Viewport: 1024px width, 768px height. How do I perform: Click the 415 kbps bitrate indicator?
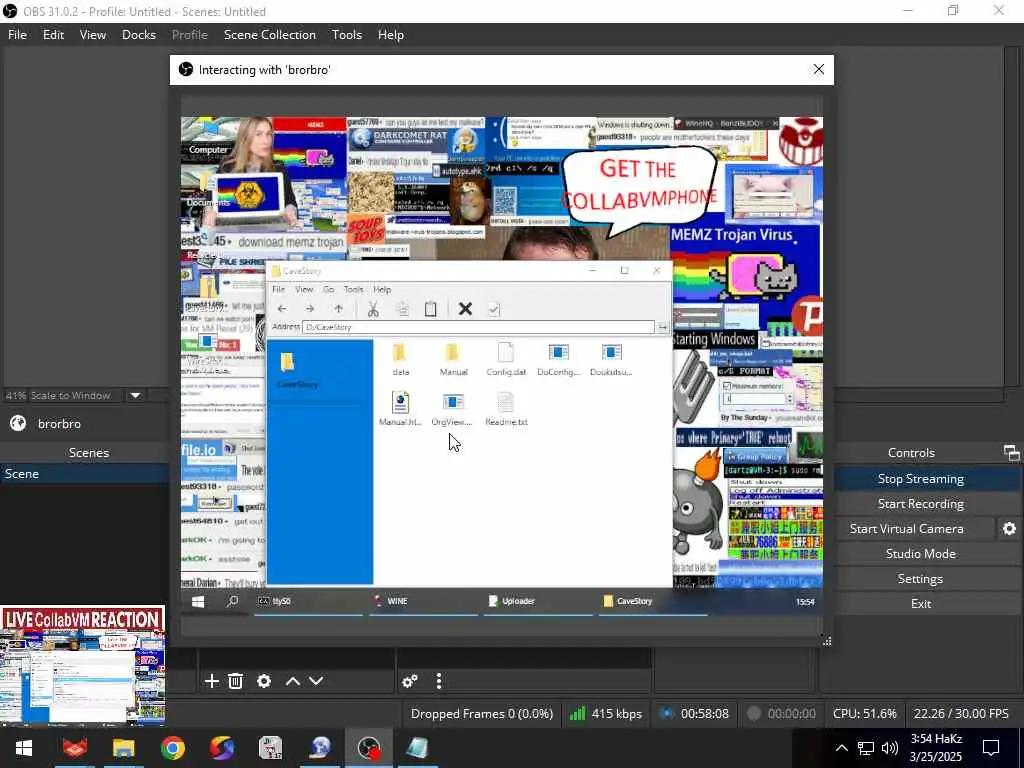606,714
